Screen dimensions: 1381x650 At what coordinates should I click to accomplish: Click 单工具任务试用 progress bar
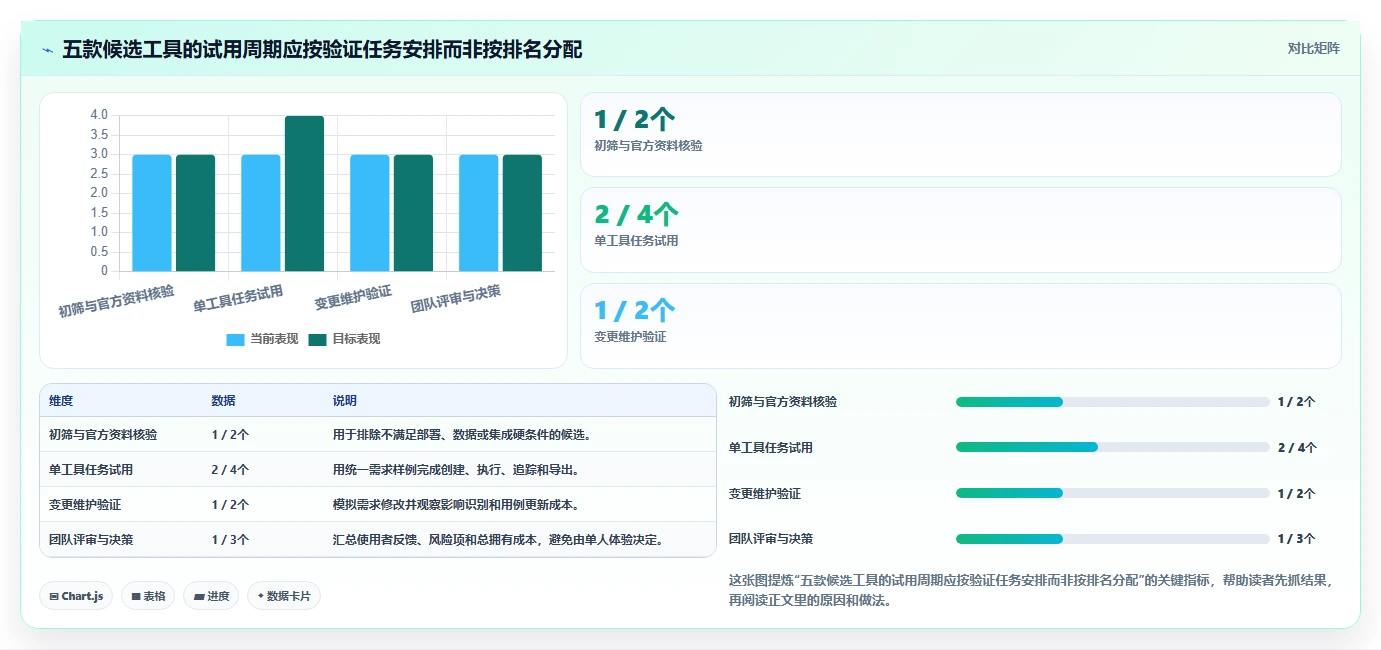tap(1112, 447)
